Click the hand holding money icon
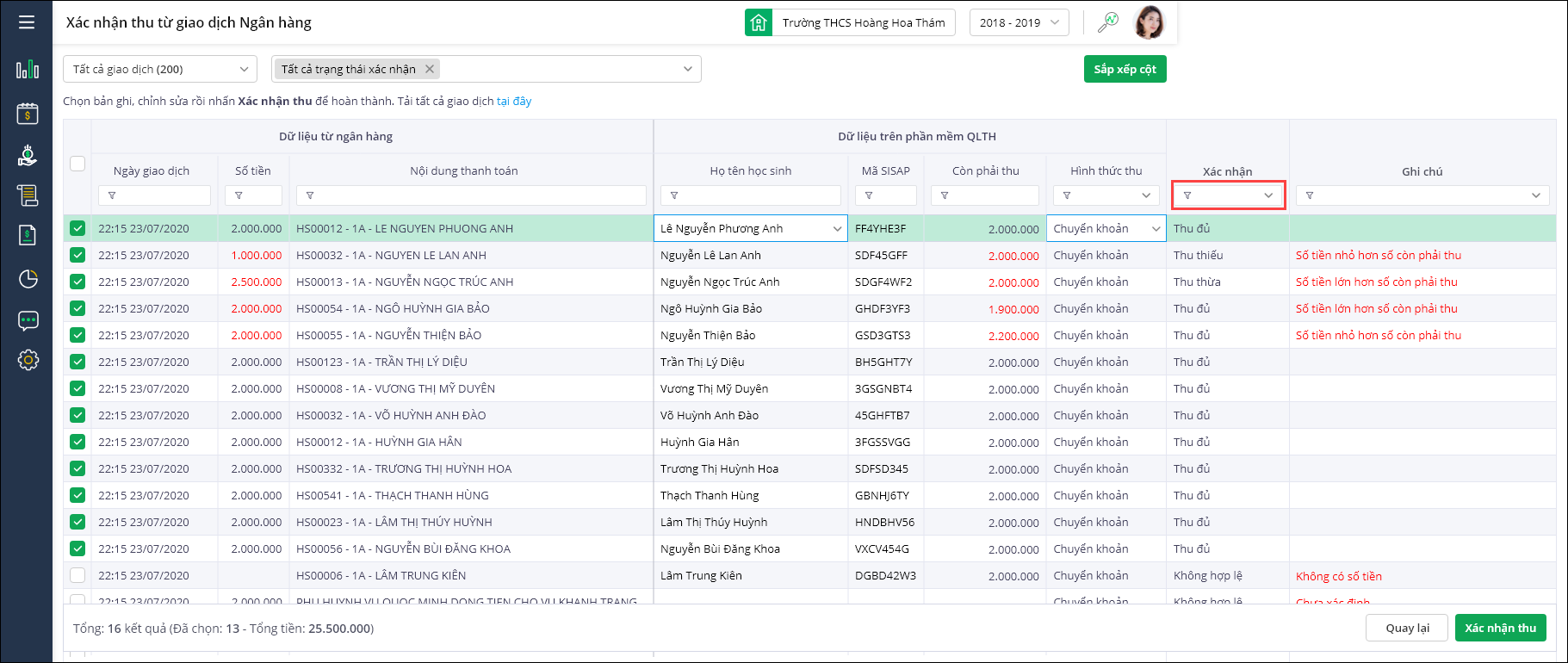Screen dimensions: 1568x663 tap(28, 155)
